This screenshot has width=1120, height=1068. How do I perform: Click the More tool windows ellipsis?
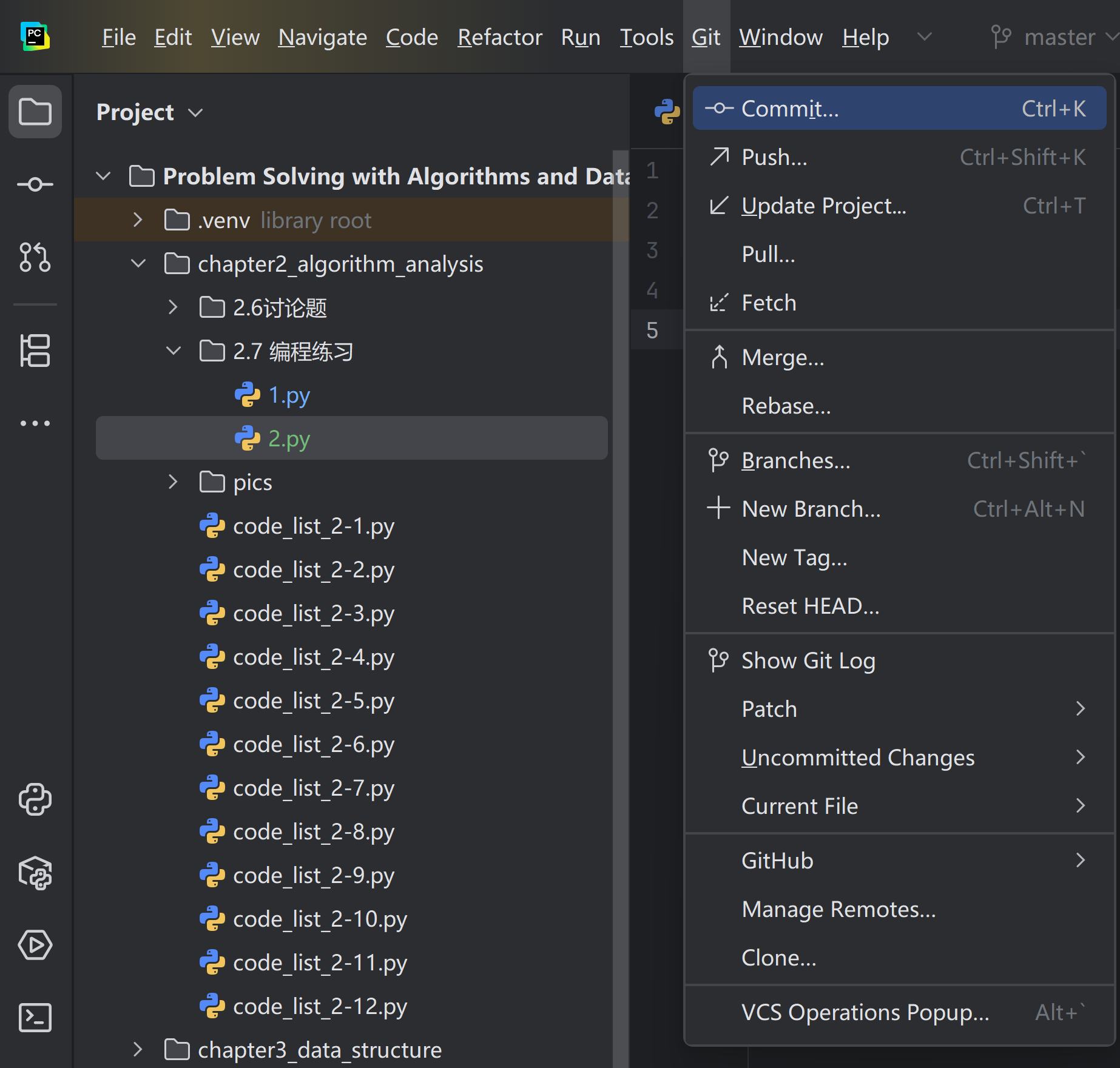(35, 423)
